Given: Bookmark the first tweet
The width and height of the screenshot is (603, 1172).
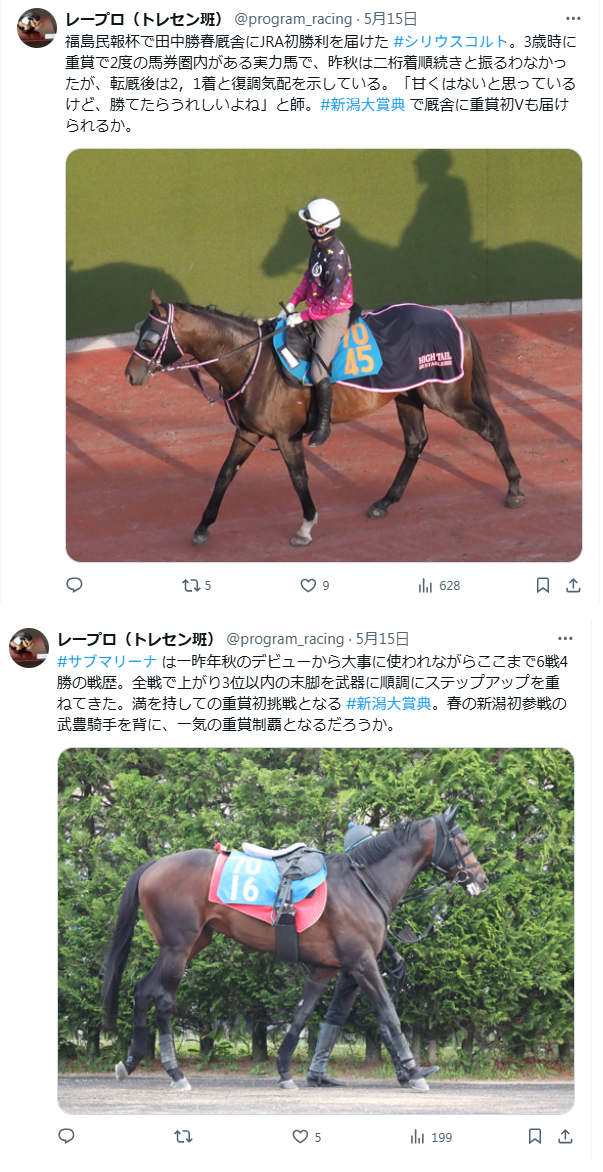Looking at the screenshot, I should tap(543, 585).
